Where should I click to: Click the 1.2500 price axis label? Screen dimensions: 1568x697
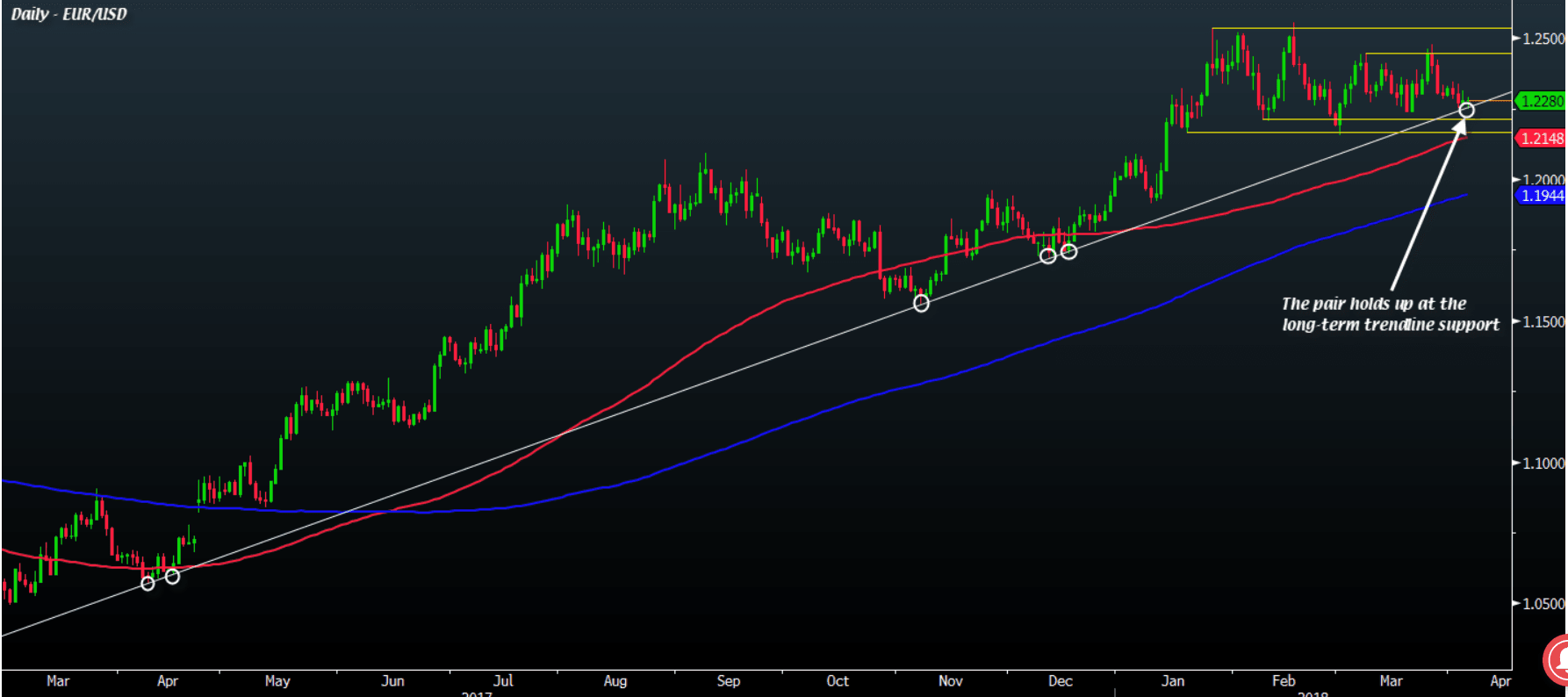coord(1543,40)
